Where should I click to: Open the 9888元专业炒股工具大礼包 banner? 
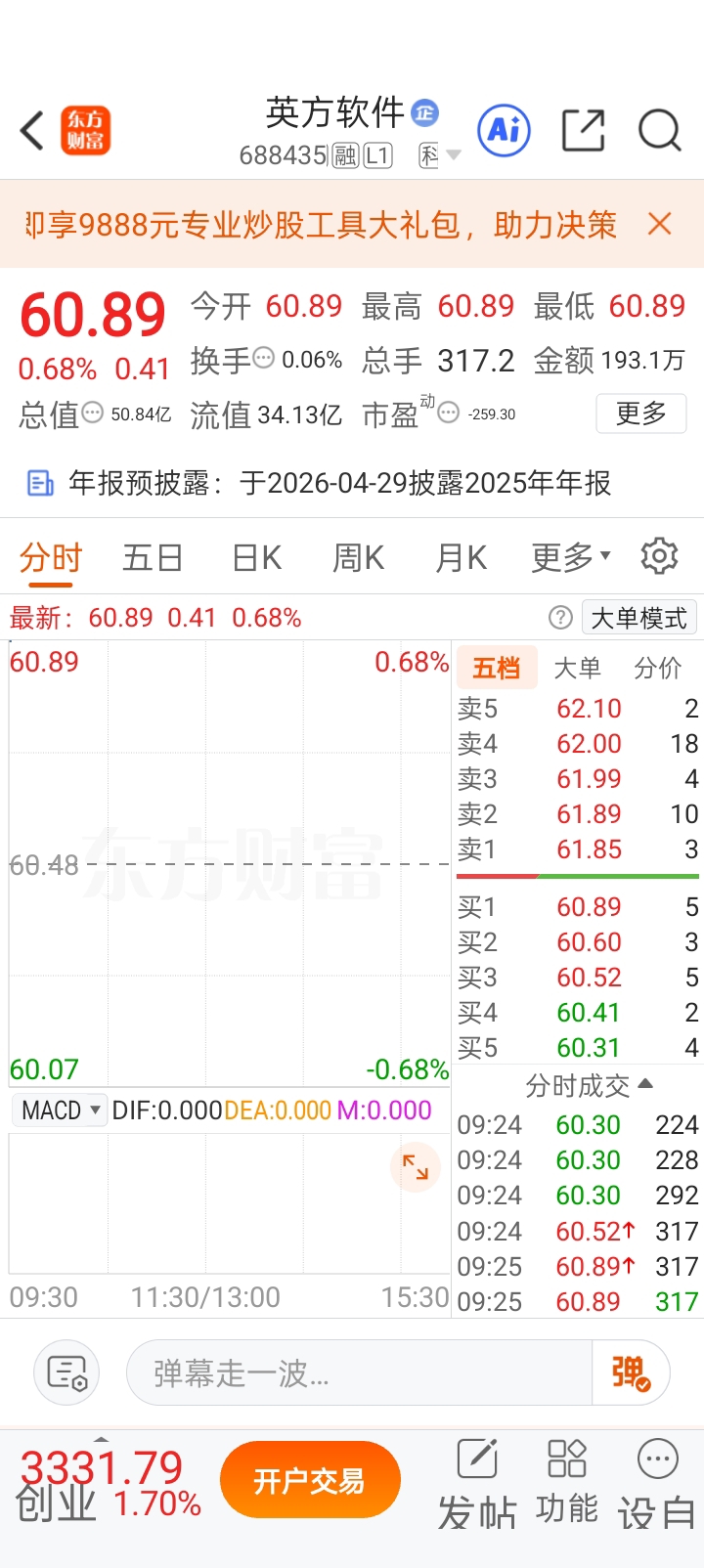point(321,225)
